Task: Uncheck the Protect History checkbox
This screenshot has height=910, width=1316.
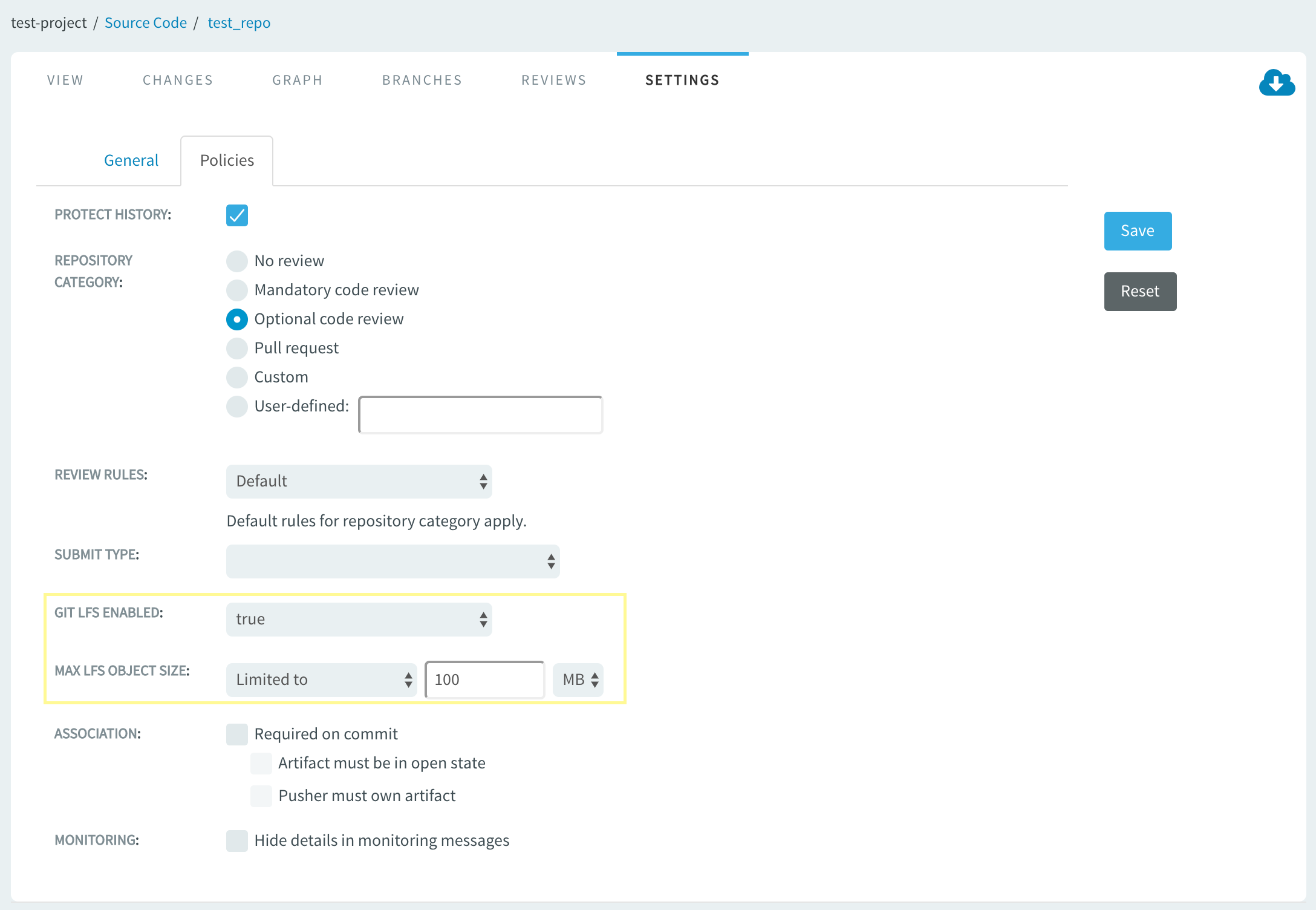Action: [237, 215]
